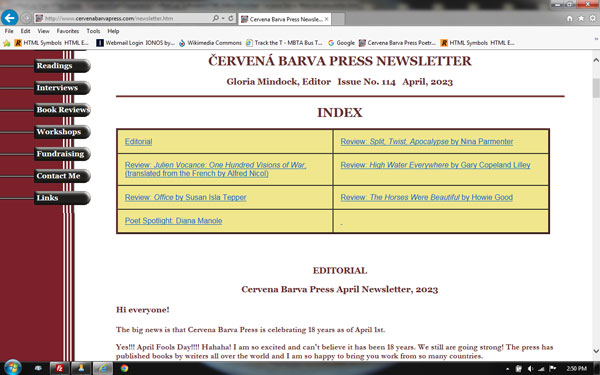
Task: Click the add to favorites bar star icon
Action: point(7,43)
